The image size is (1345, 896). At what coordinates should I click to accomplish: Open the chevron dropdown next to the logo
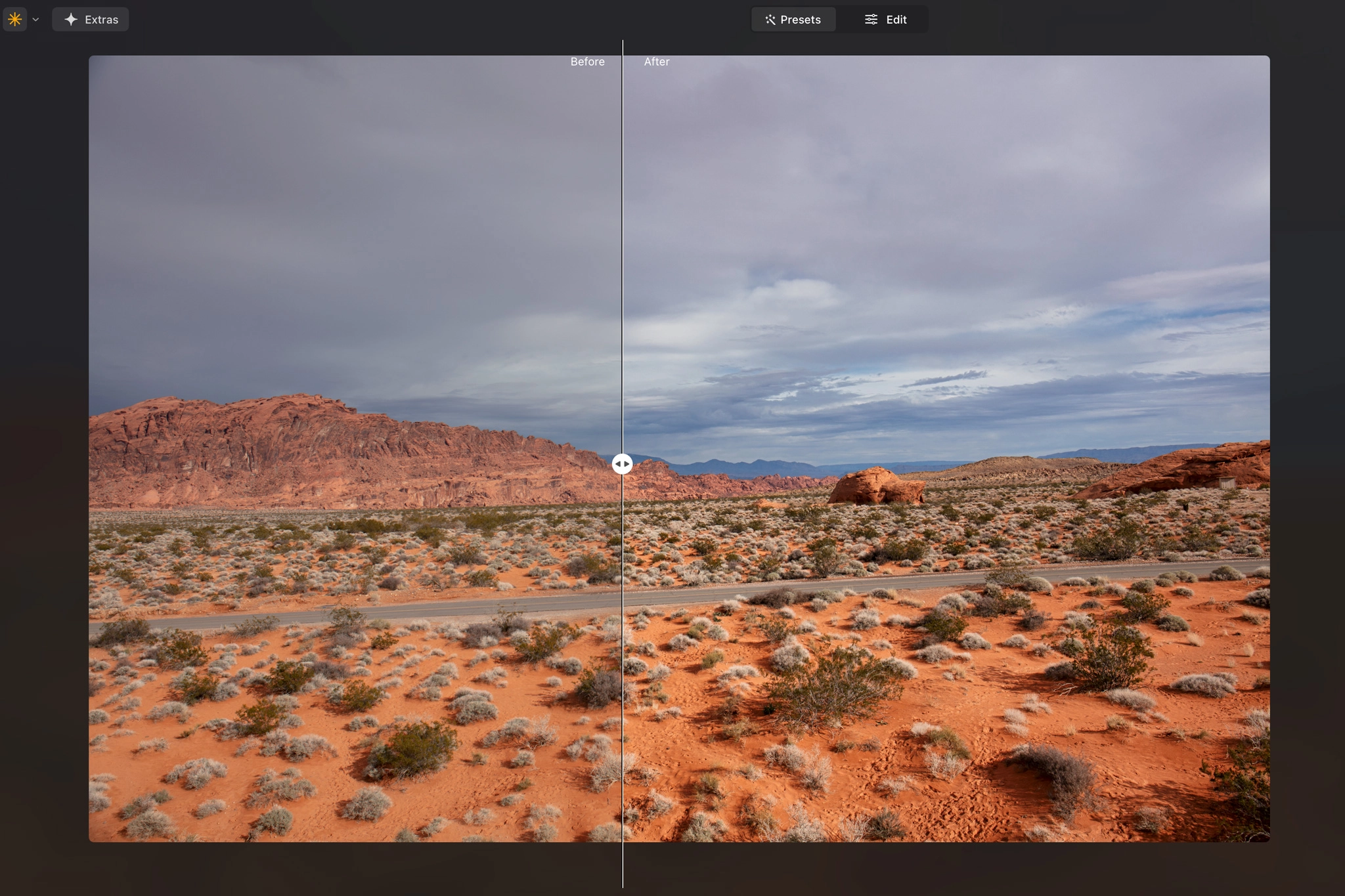click(x=36, y=19)
